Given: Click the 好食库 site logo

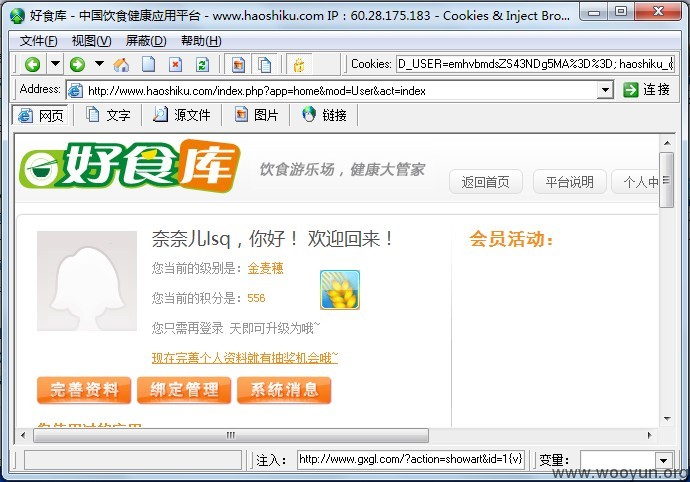Looking at the screenshot, I should click(x=130, y=166).
